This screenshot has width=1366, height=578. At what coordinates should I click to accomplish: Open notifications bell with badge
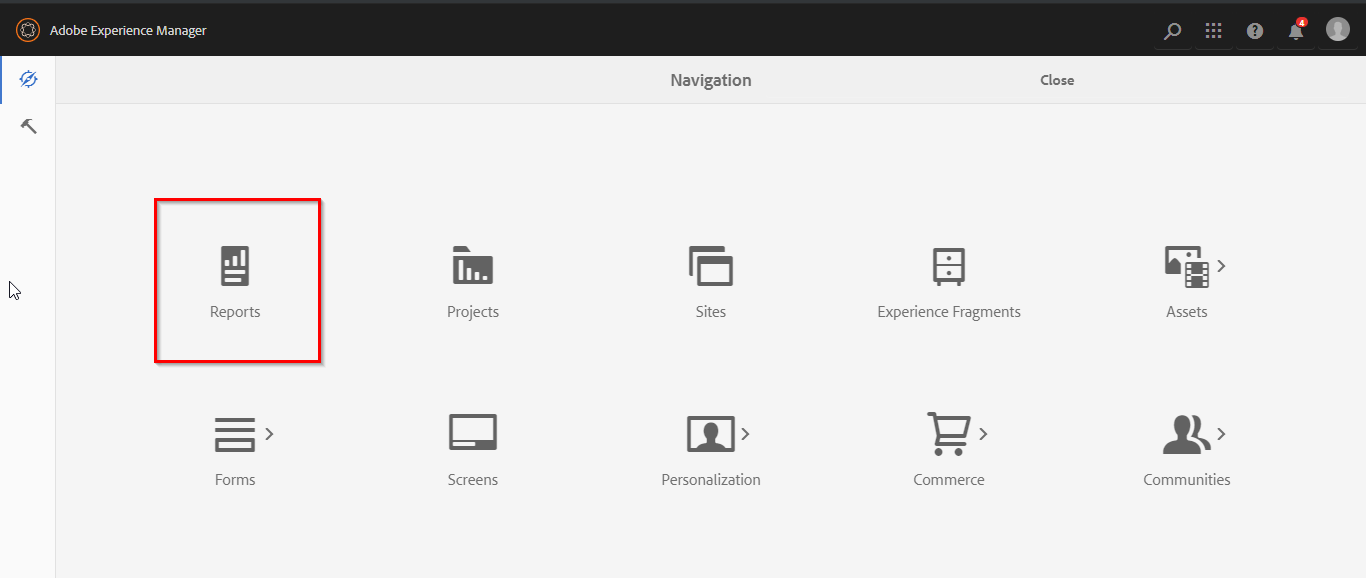tap(1296, 30)
